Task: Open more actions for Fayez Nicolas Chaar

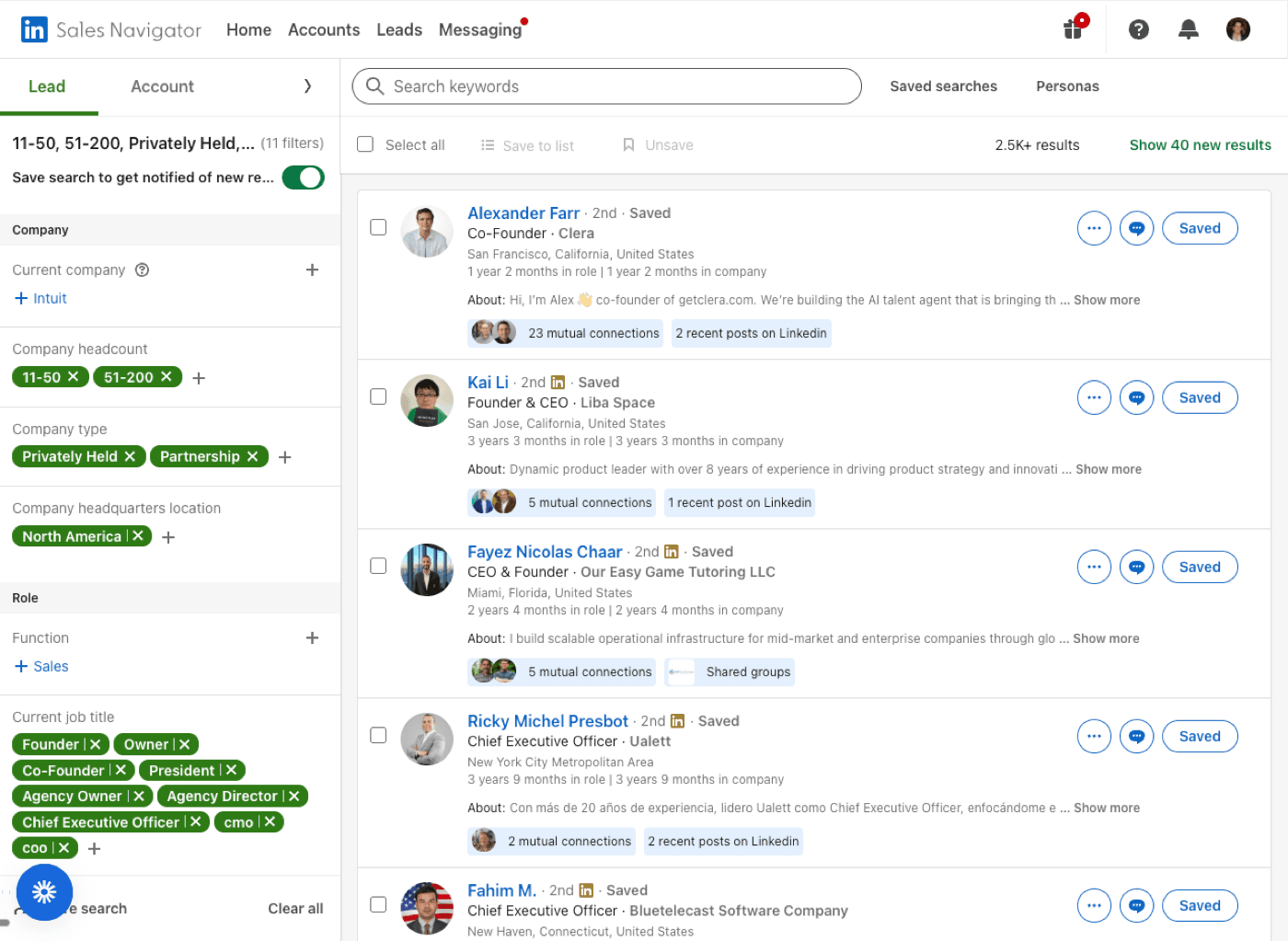Action: tap(1094, 567)
